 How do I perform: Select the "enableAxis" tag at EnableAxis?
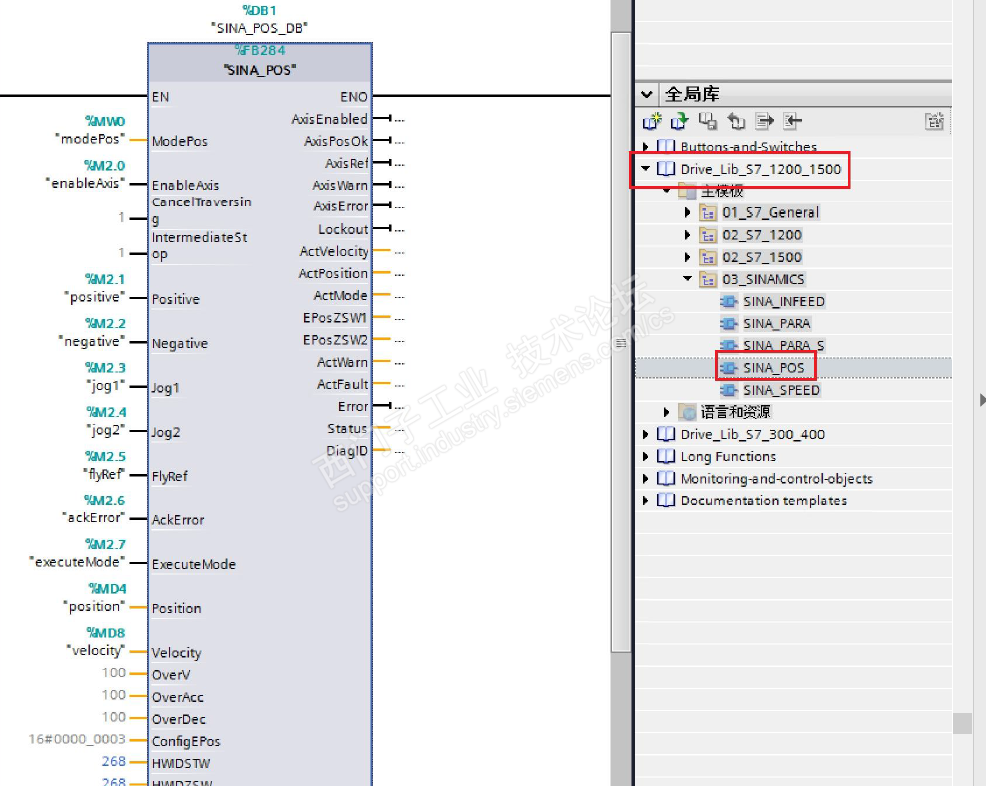tap(85, 184)
